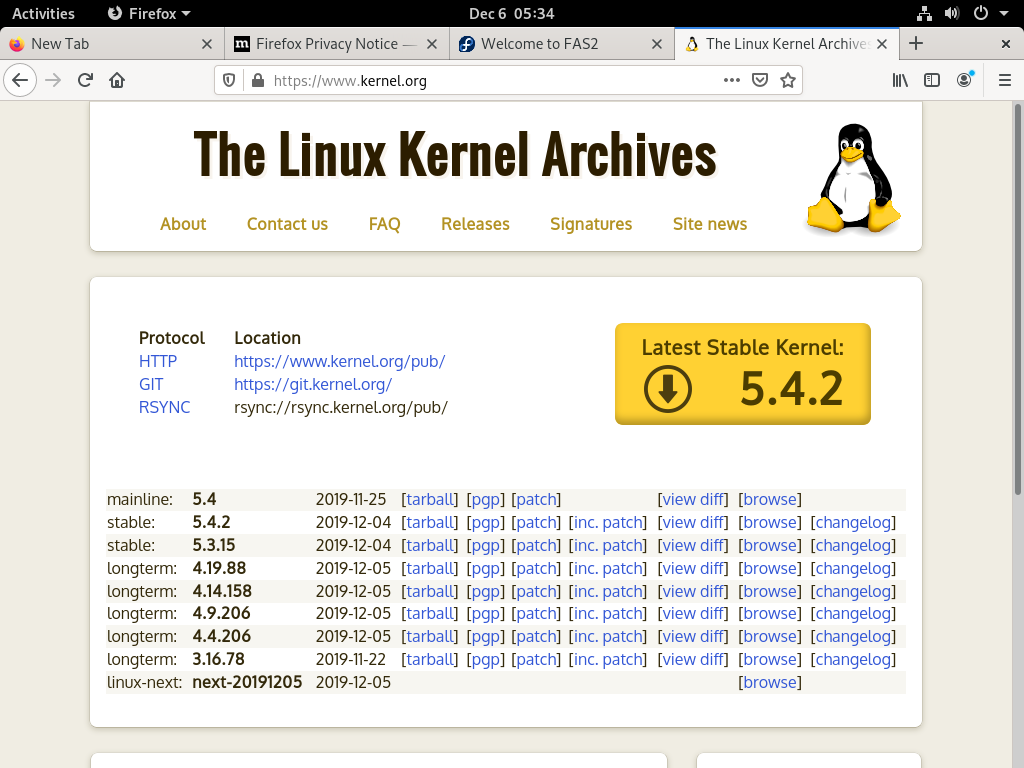Click version 5.3.15 in stable row

click(x=214, y=545)
